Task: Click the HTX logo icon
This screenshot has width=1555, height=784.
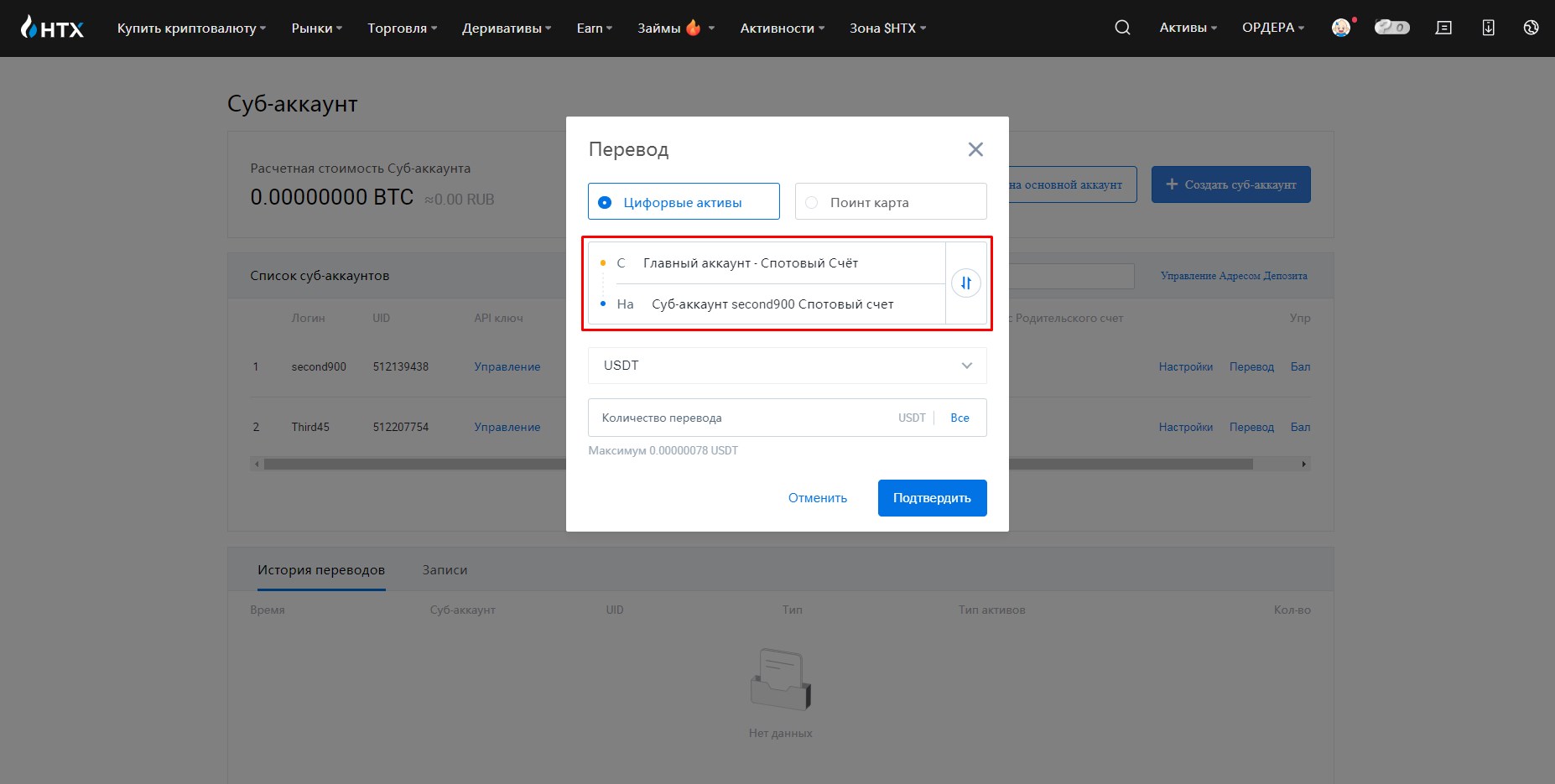Action: pyautogui.click(x=52, y=28)
